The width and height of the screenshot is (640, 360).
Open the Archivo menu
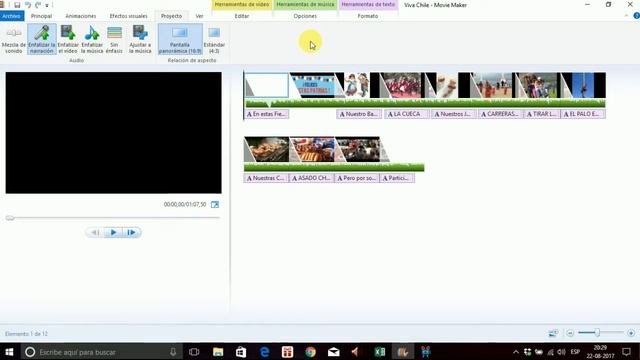pyautogui.click(x=11, y=16)
